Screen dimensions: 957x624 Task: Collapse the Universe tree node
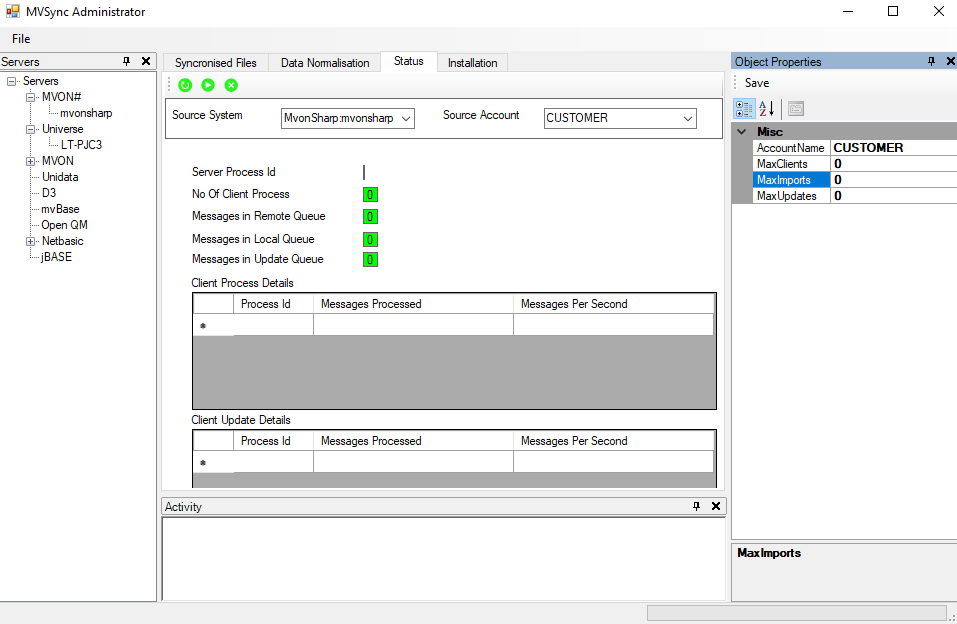tap(31, 129)
